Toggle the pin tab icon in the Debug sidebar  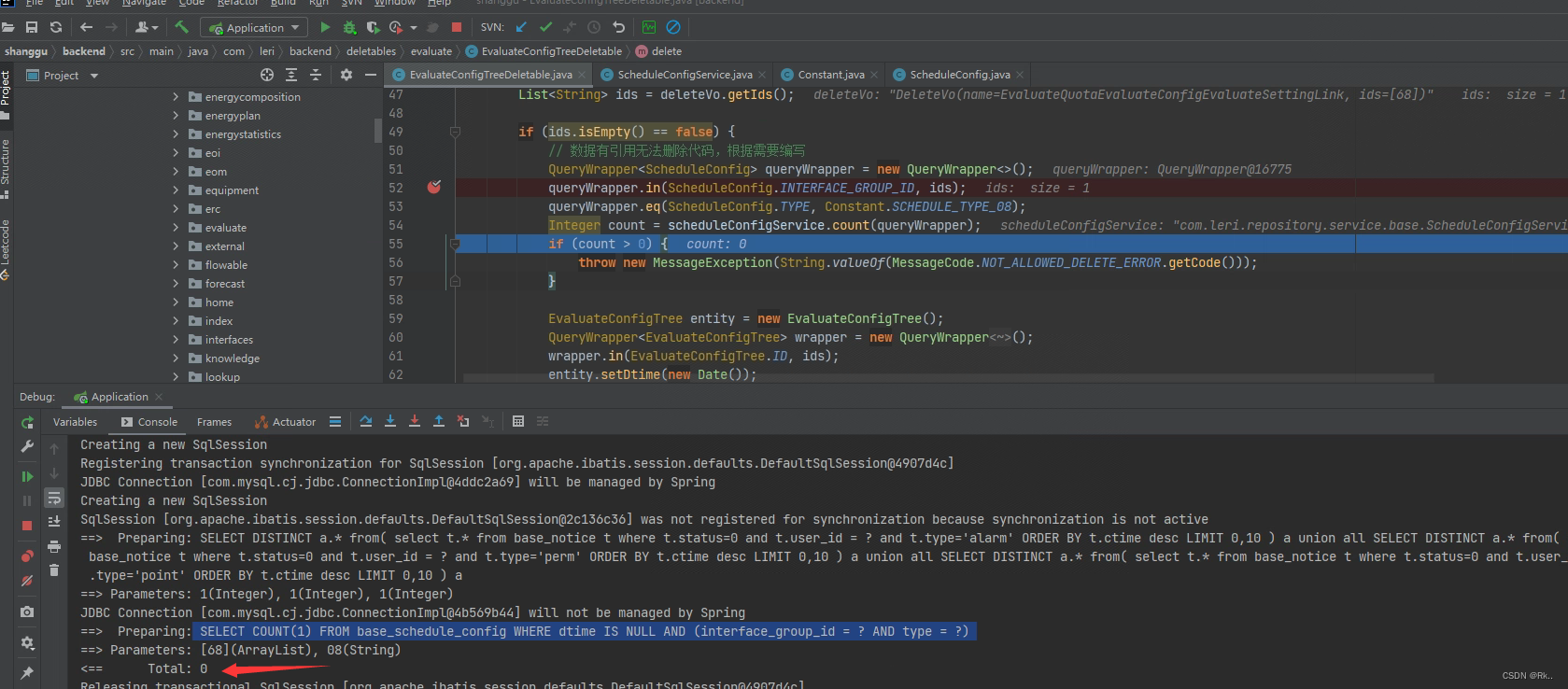tap(27, 673)
